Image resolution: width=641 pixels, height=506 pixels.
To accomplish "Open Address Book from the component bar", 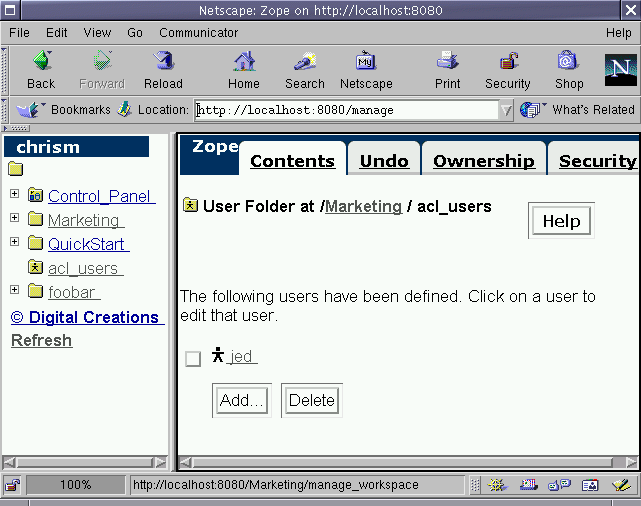I will (x=590, y=485).
